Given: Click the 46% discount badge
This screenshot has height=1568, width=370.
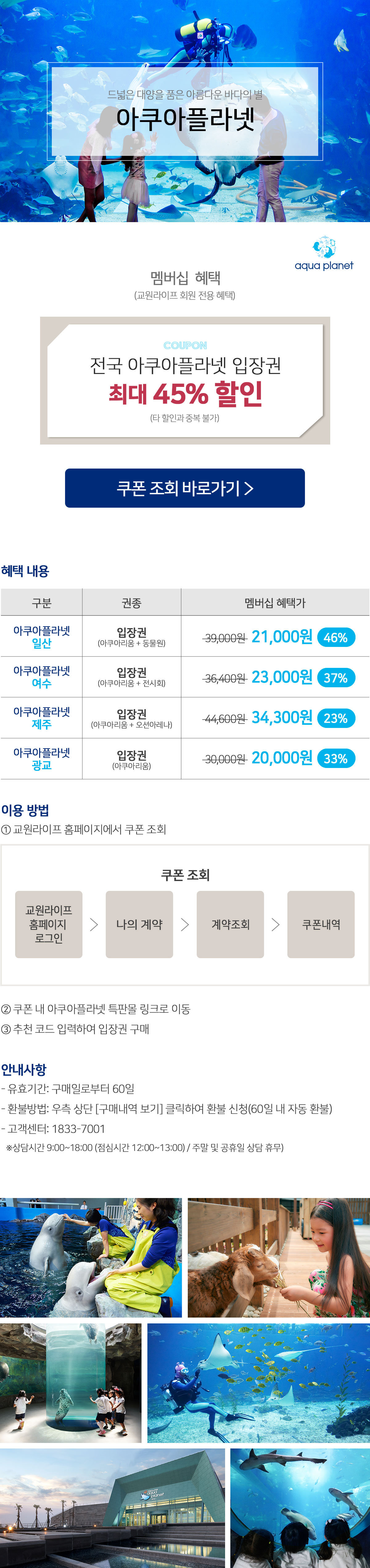Looking at the screenshot, I should point(335,637).
